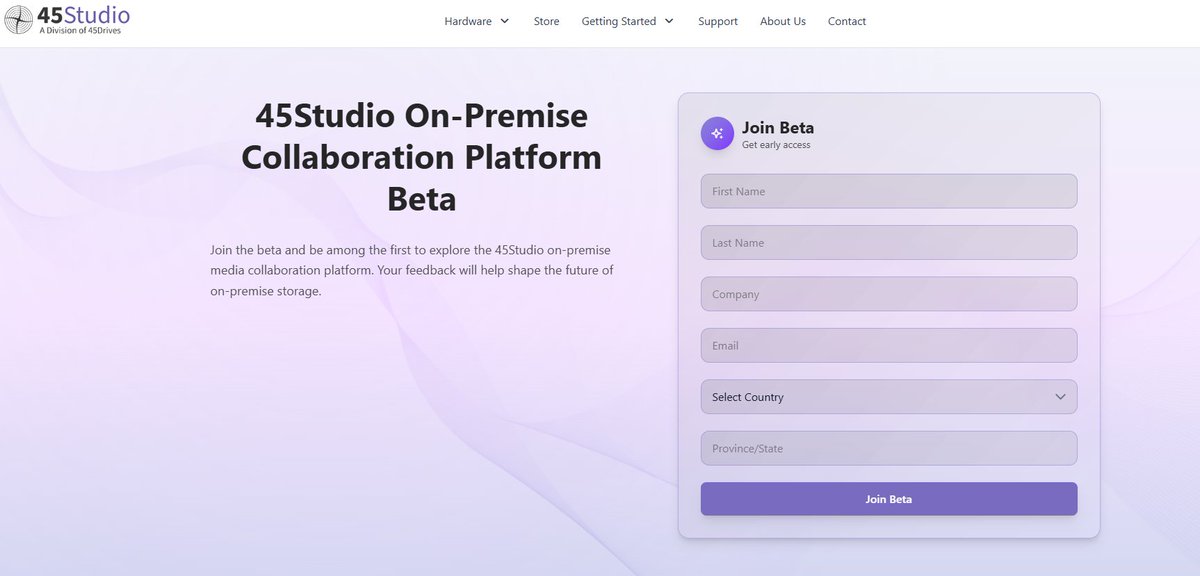This screenshot has width=1200, height=576.
Task: Go to the Support page
Action: [x=718, y=21]
